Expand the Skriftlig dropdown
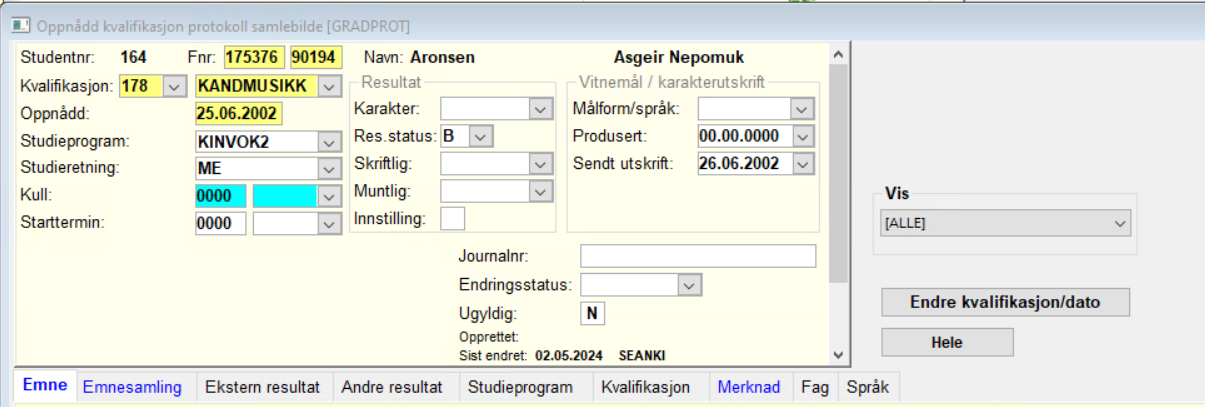1205x407 pixels. tap(540, 163)
